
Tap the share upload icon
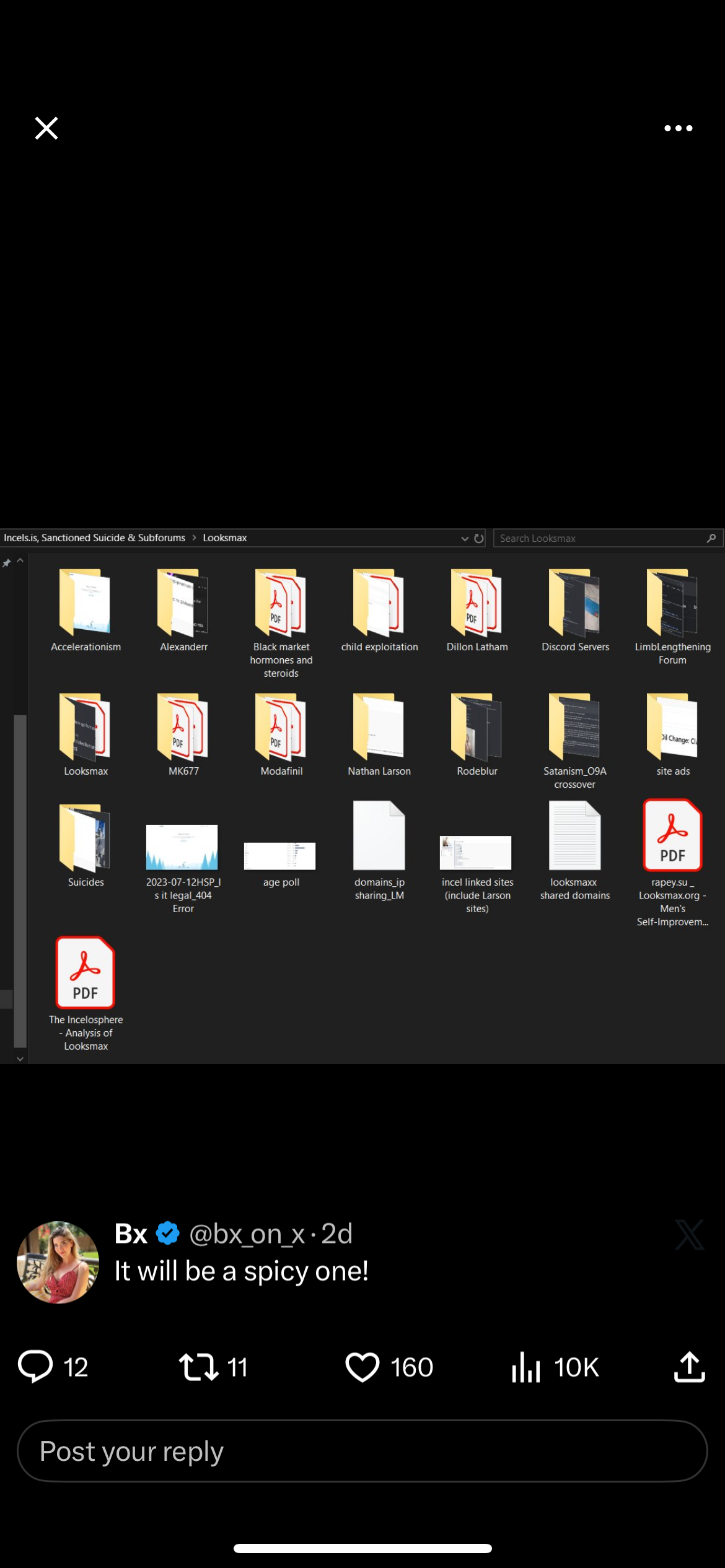[x=689, y=1367]
